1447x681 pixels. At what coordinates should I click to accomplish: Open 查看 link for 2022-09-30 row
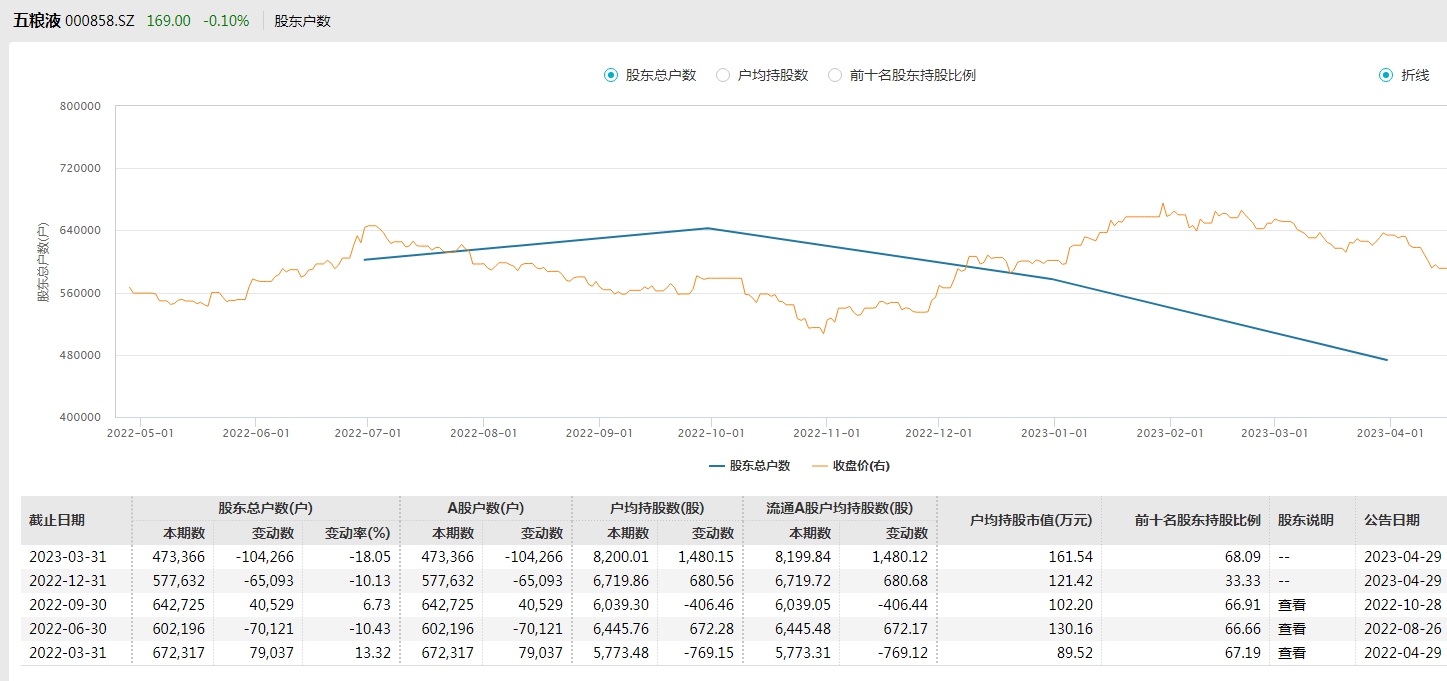pos(1292,605)
